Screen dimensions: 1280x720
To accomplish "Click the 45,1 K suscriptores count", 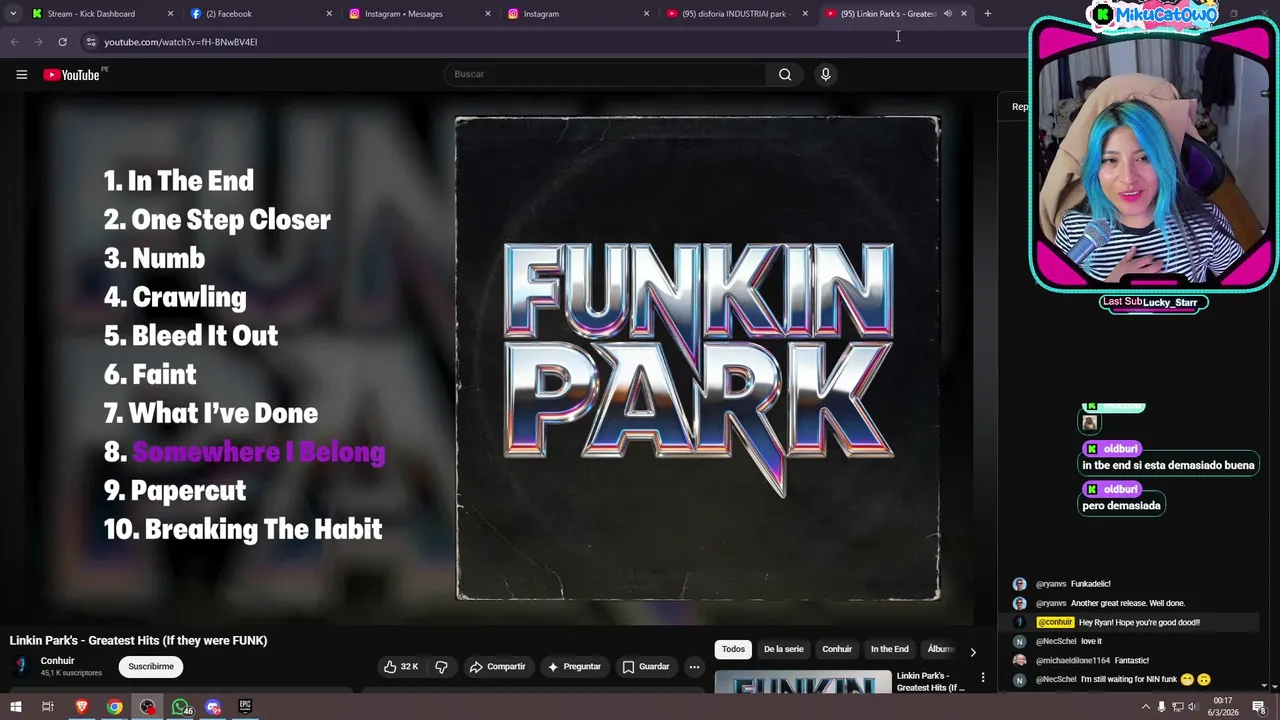I will click(71, 673).
